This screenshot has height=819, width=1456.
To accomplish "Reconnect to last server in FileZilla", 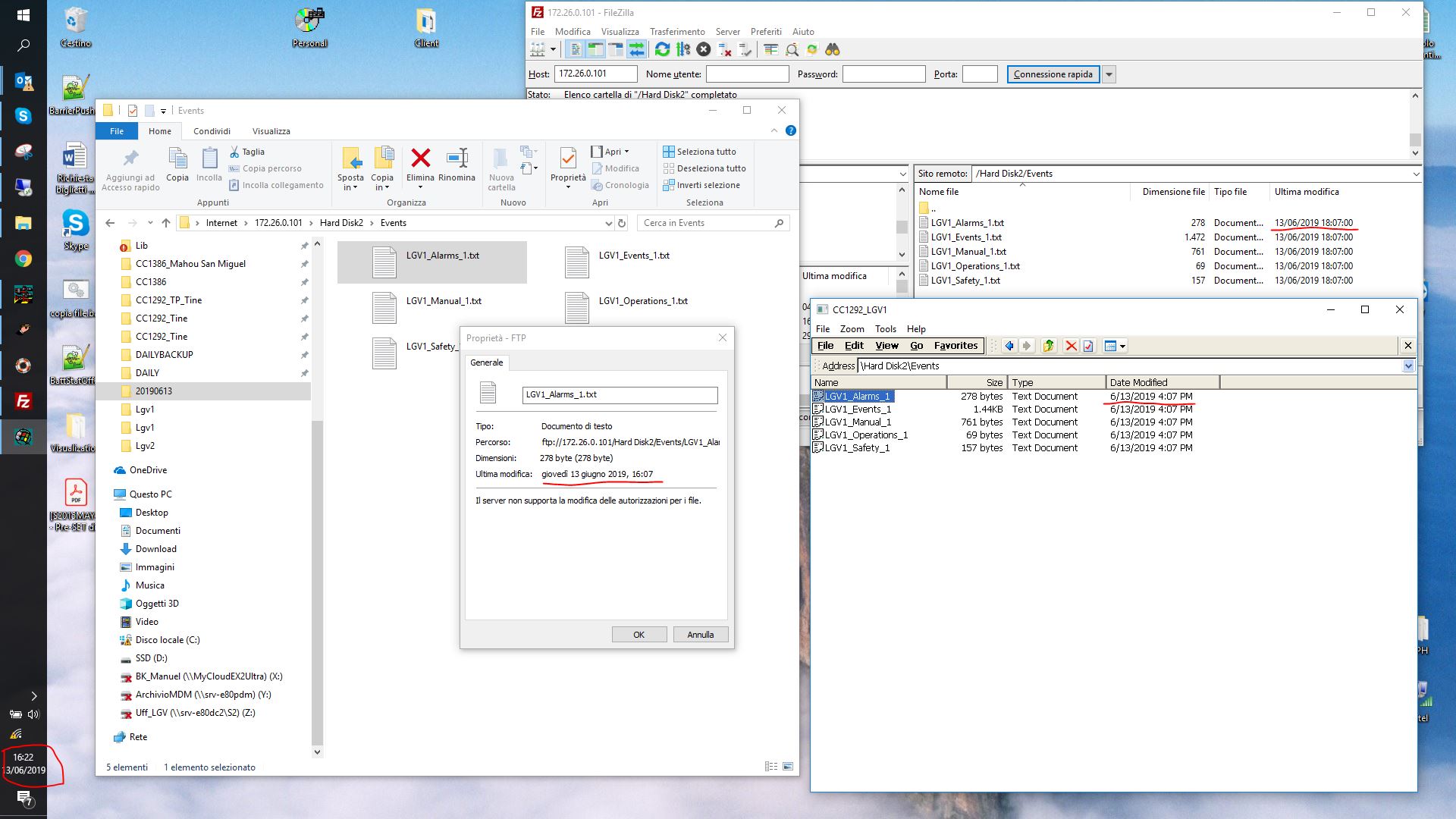I will coord(745,49).
